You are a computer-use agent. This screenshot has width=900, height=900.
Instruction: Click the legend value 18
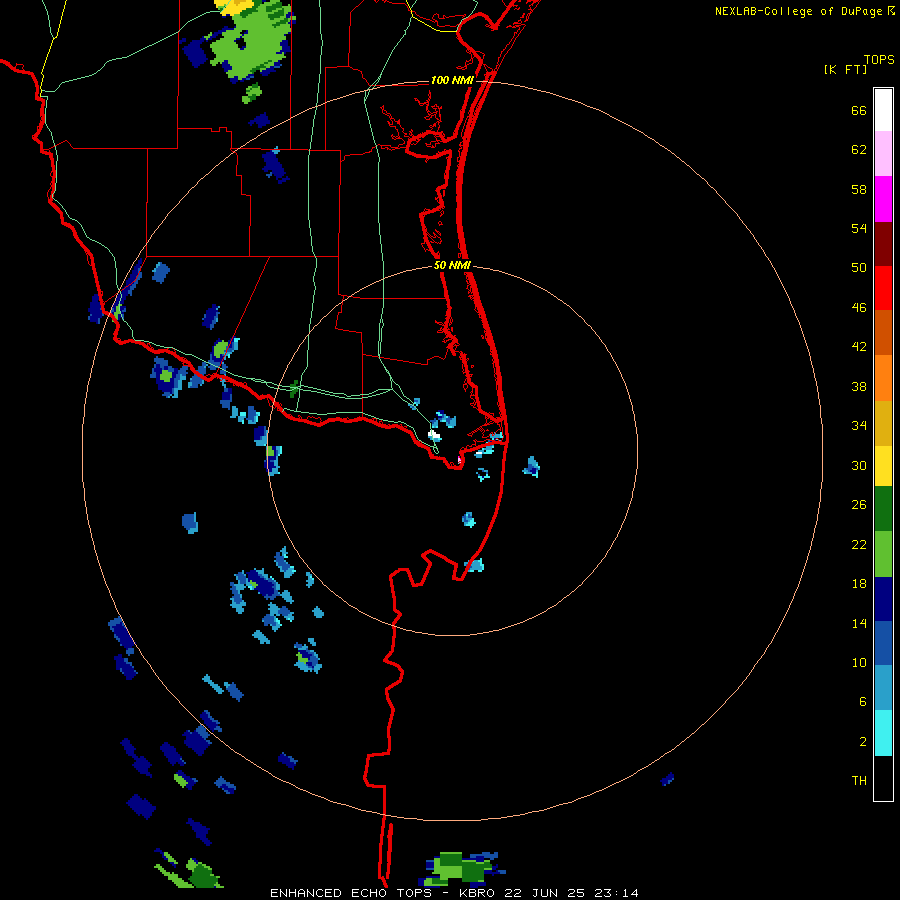tap(859, 584)
